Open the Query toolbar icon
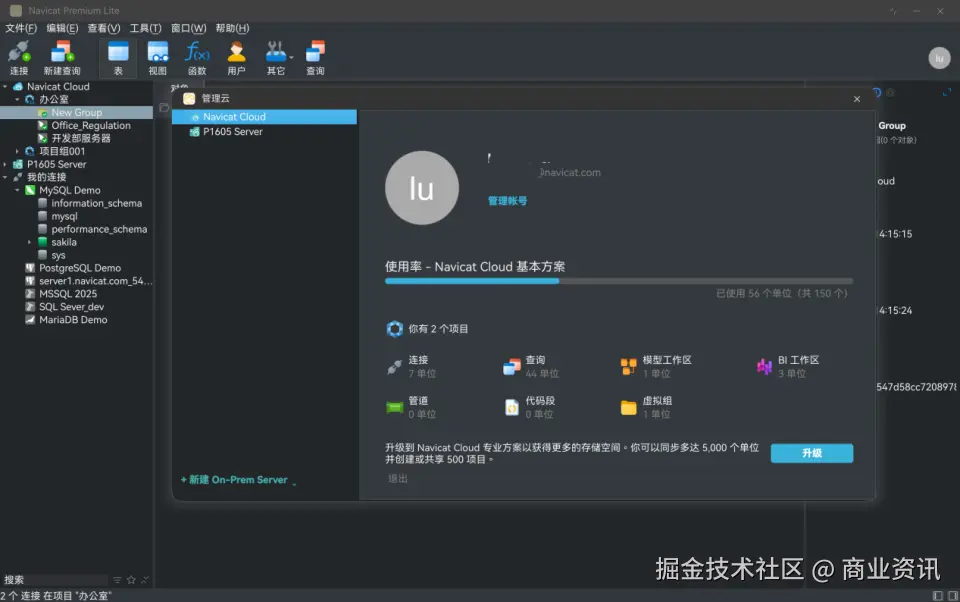The height and width of the screenshot is (602, 960). tap(315, 58)
